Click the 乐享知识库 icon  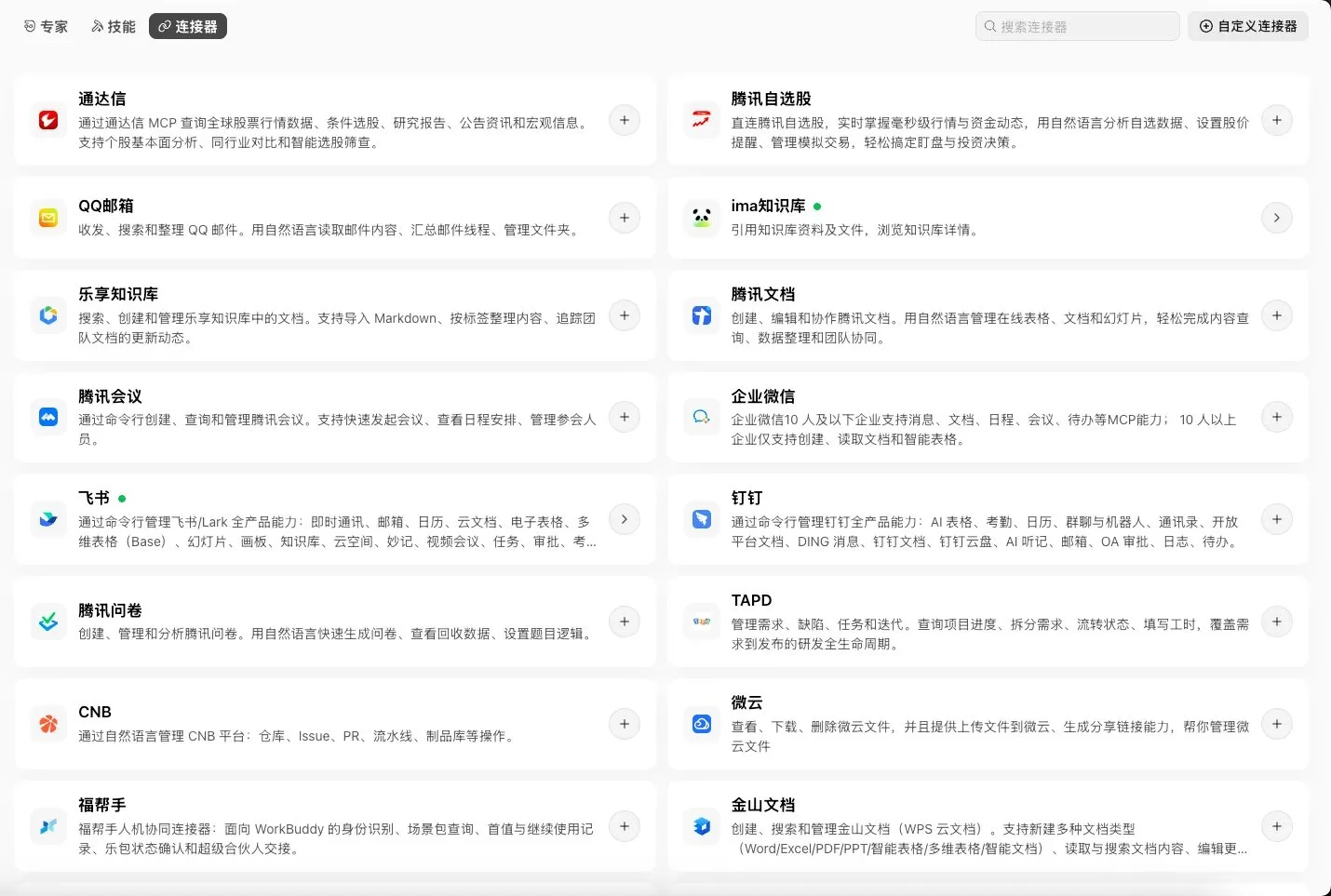[x=48, y=315]
